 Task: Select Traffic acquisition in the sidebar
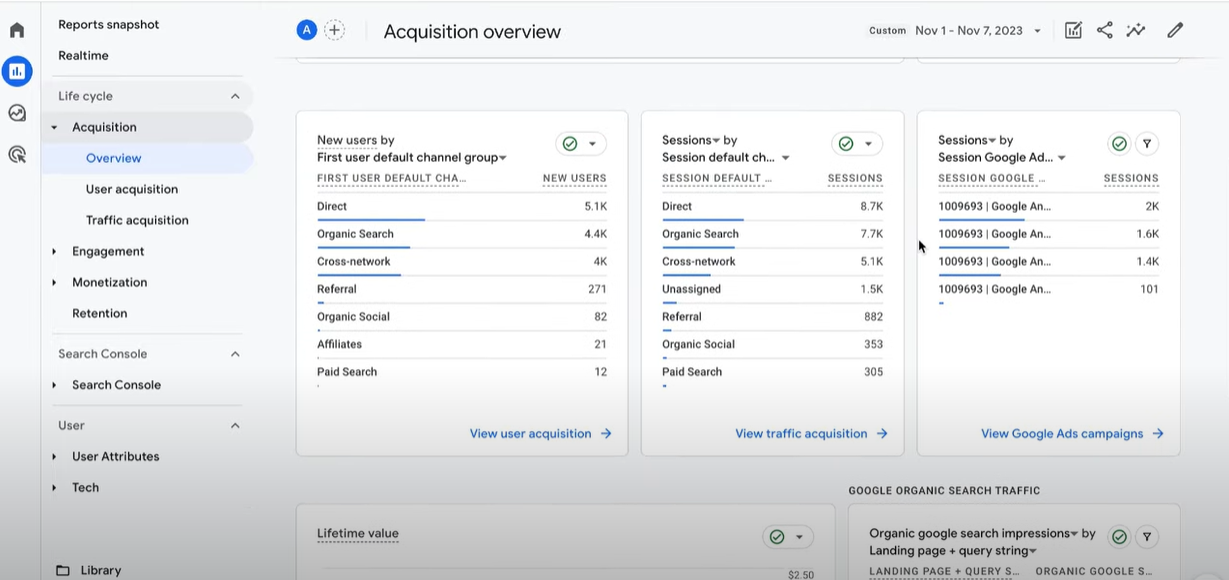[137, 220]
